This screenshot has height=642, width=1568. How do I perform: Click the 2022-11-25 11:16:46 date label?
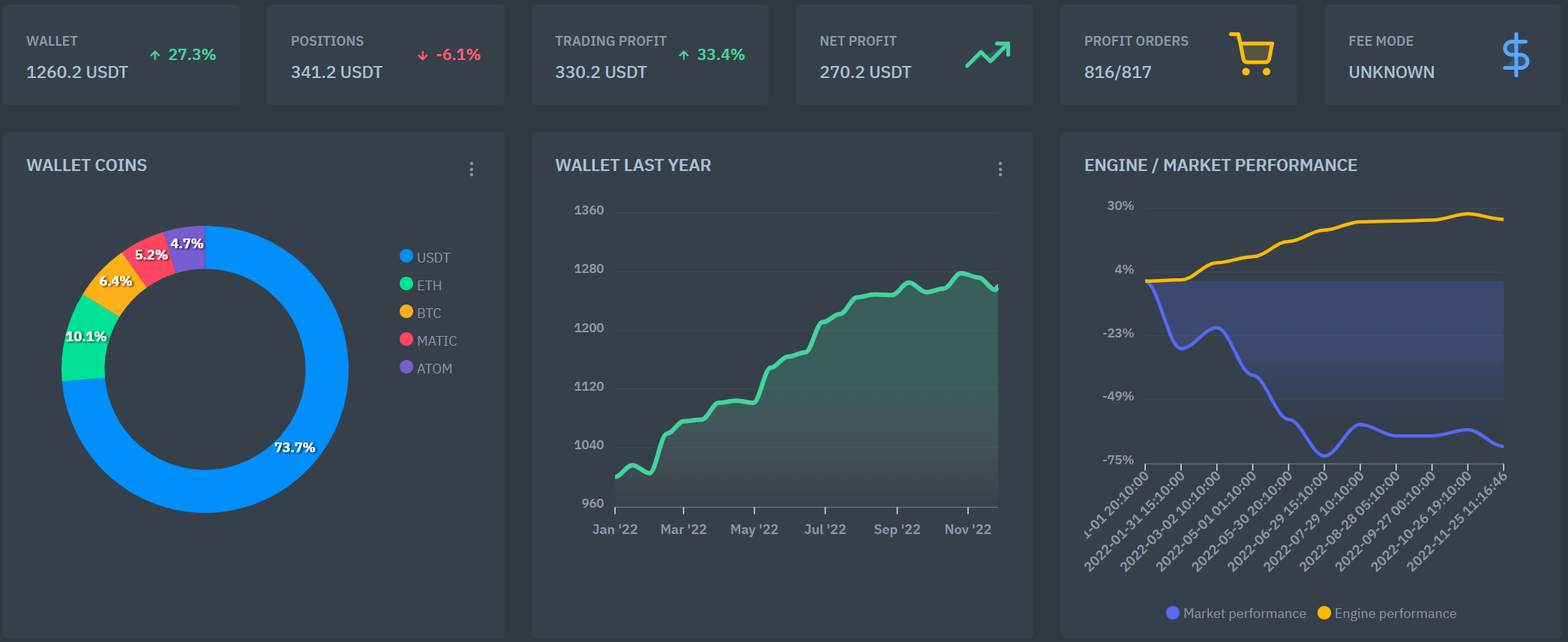tap(1456, 522)
